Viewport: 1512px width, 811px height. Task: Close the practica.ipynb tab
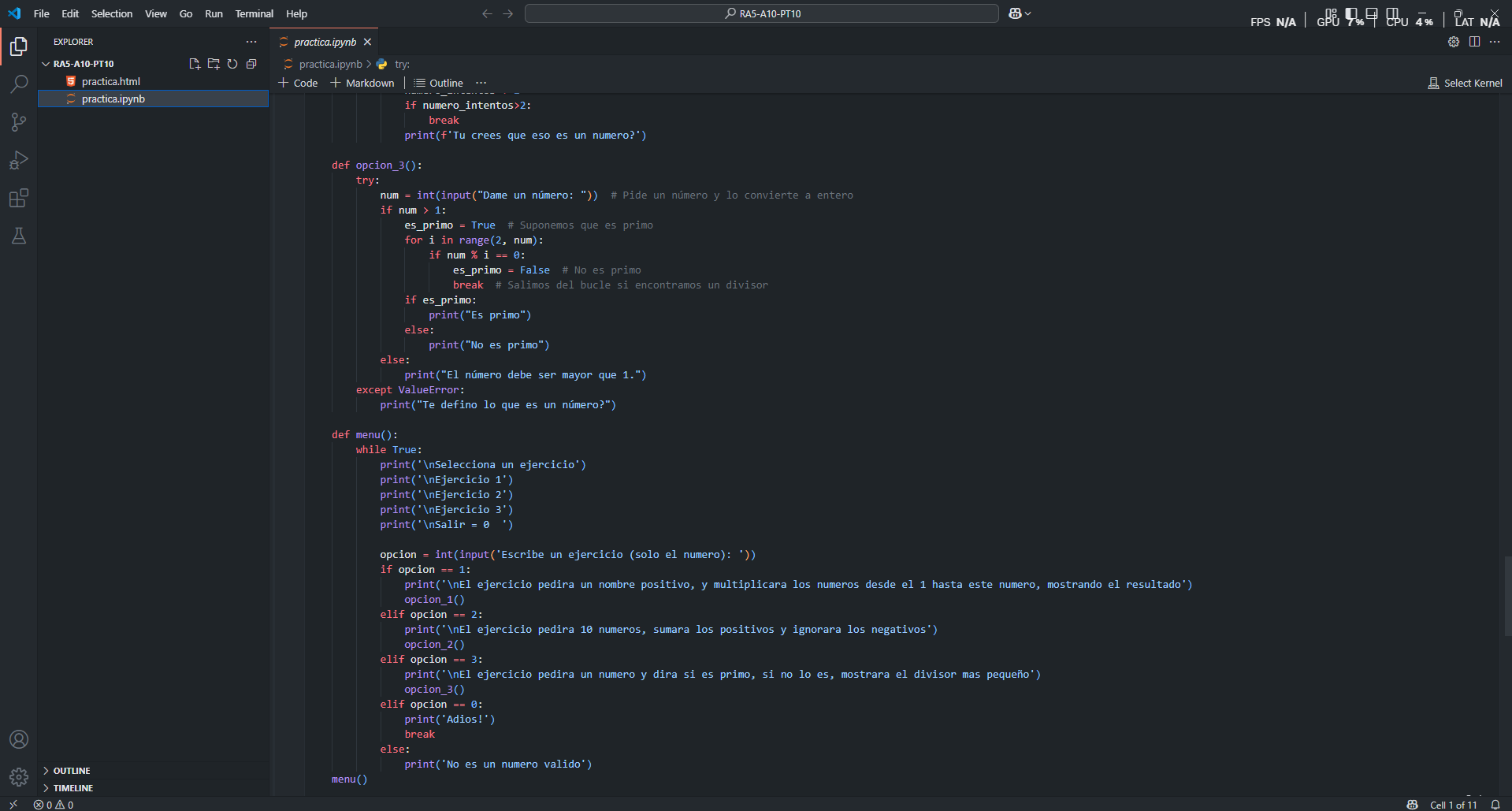tap(367, 42)
